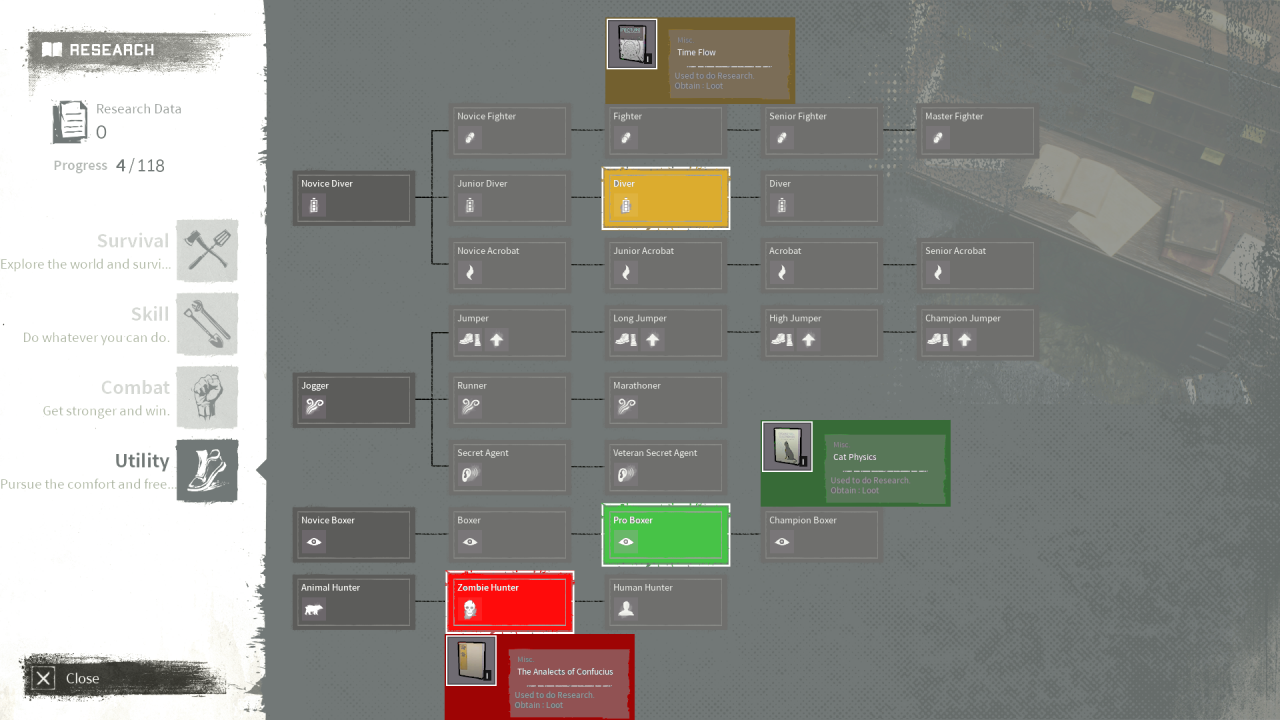
Task: Select the Survival category crossed-tools icon
Action: (207, 250)
